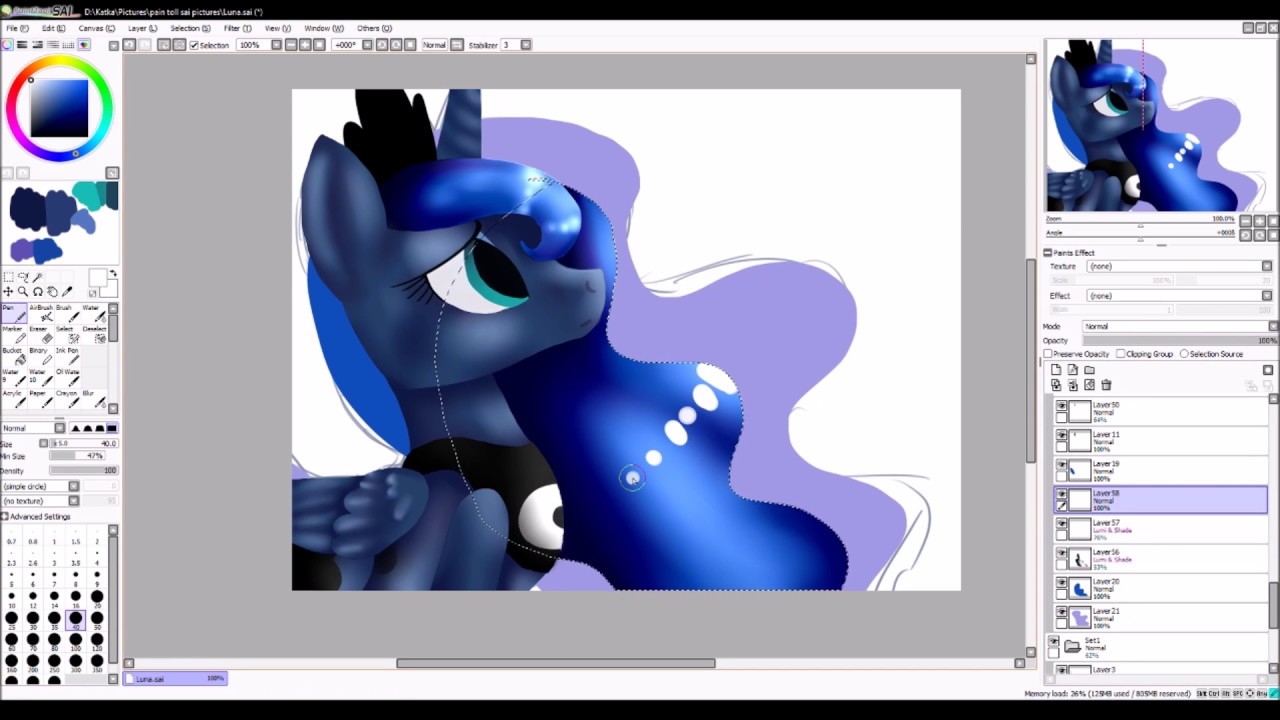Activate the Zoom magnifier tool
This screenshot has height=720, width=1280.
(23, 292)
